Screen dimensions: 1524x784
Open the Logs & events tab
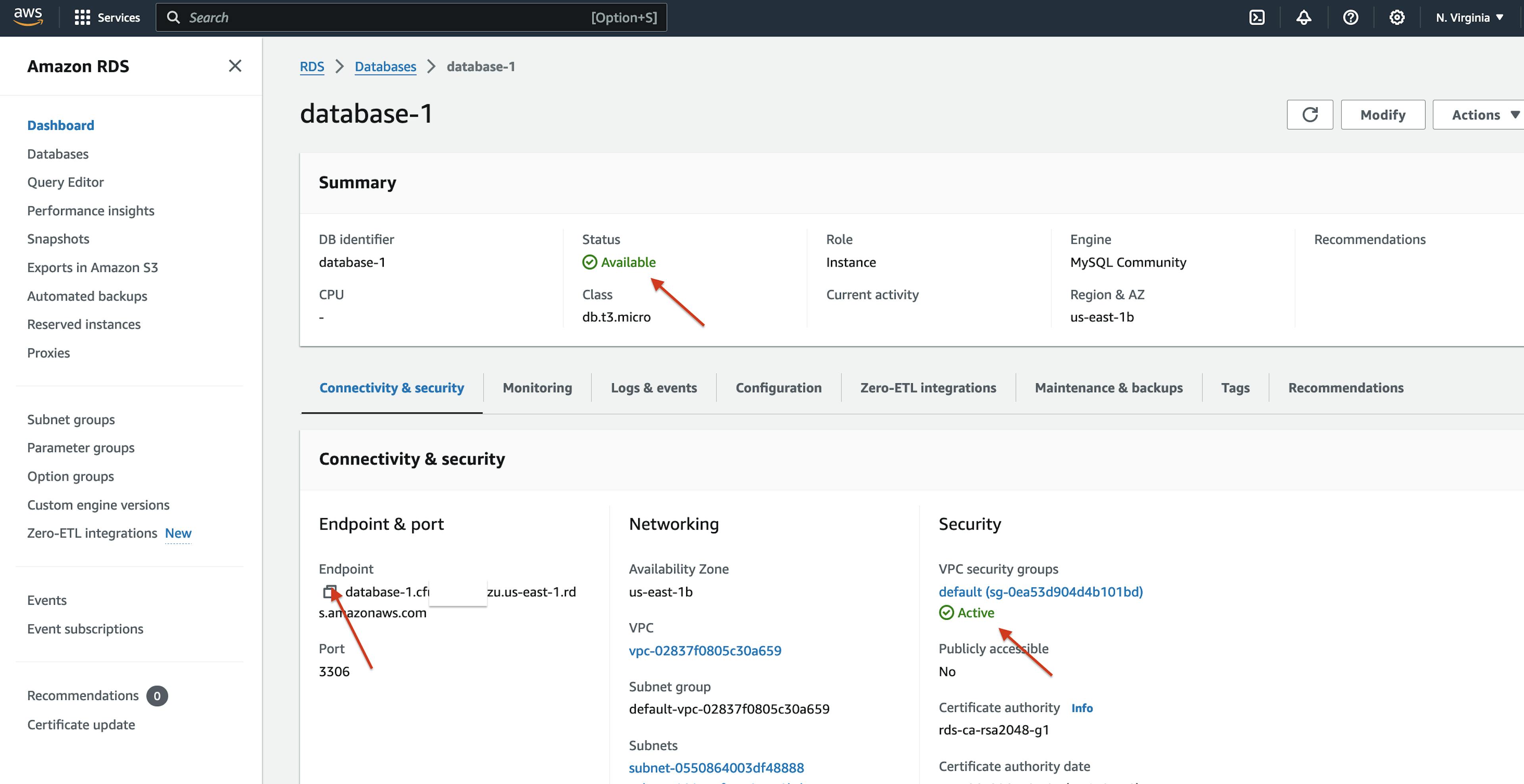click(x=654, y=387)
